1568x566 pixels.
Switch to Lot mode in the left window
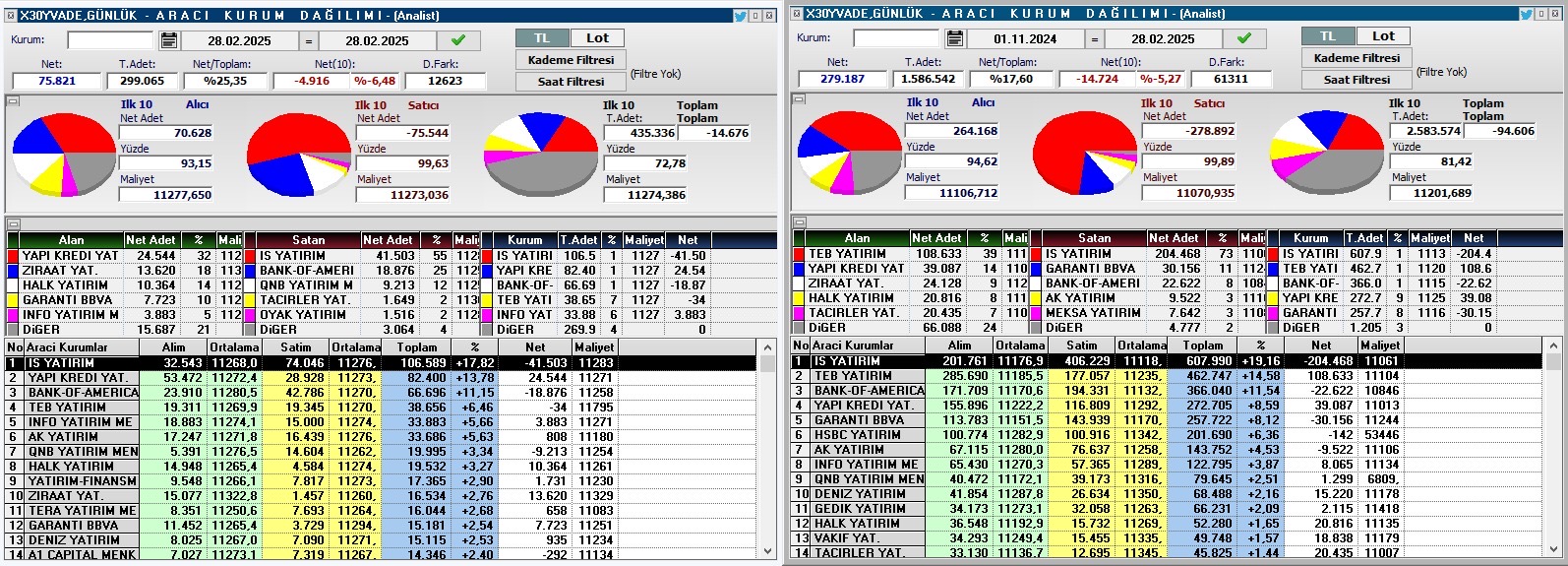[x=597, y=37]
